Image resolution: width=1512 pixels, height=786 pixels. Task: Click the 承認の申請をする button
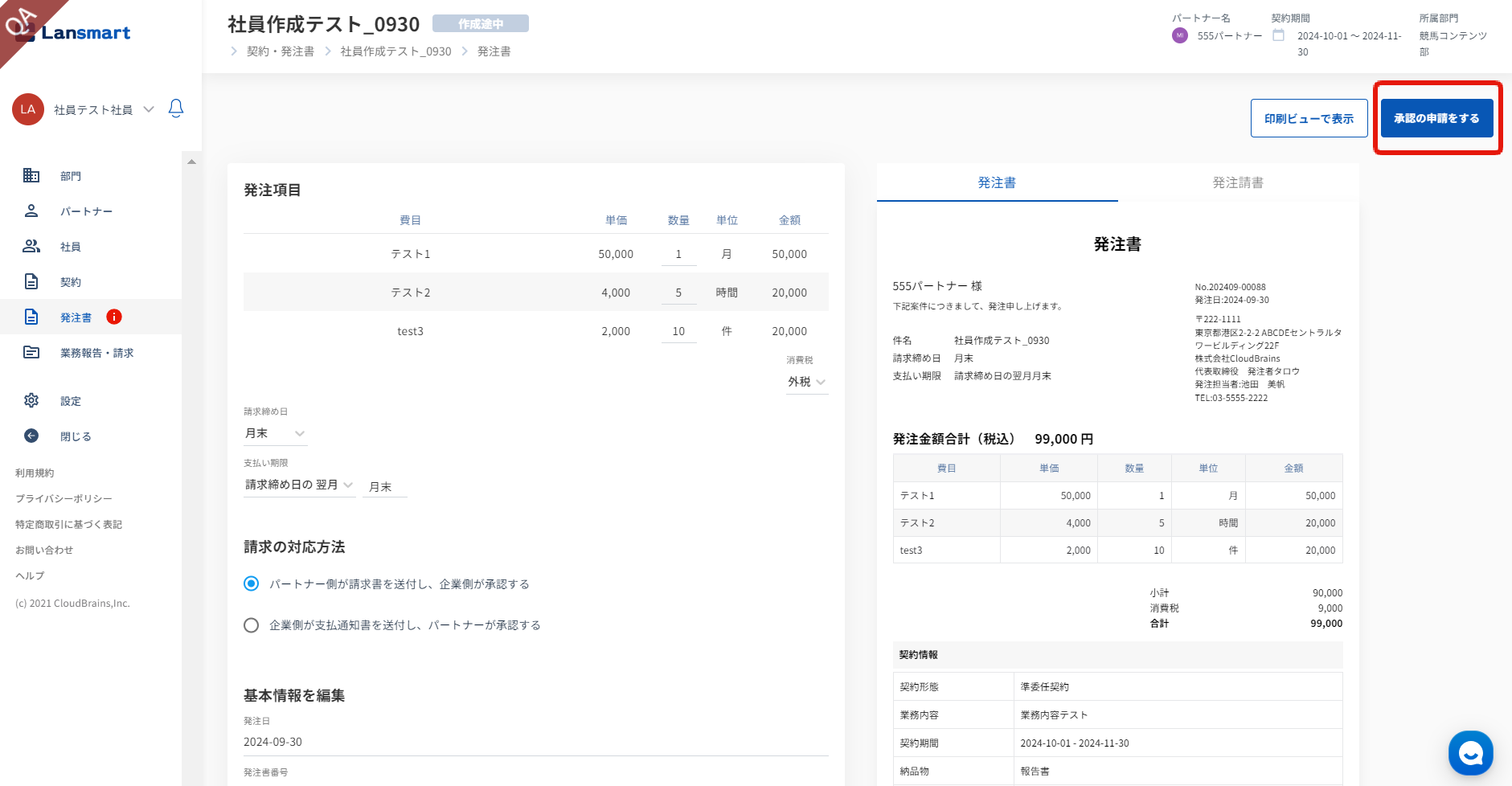(1436, 118)
